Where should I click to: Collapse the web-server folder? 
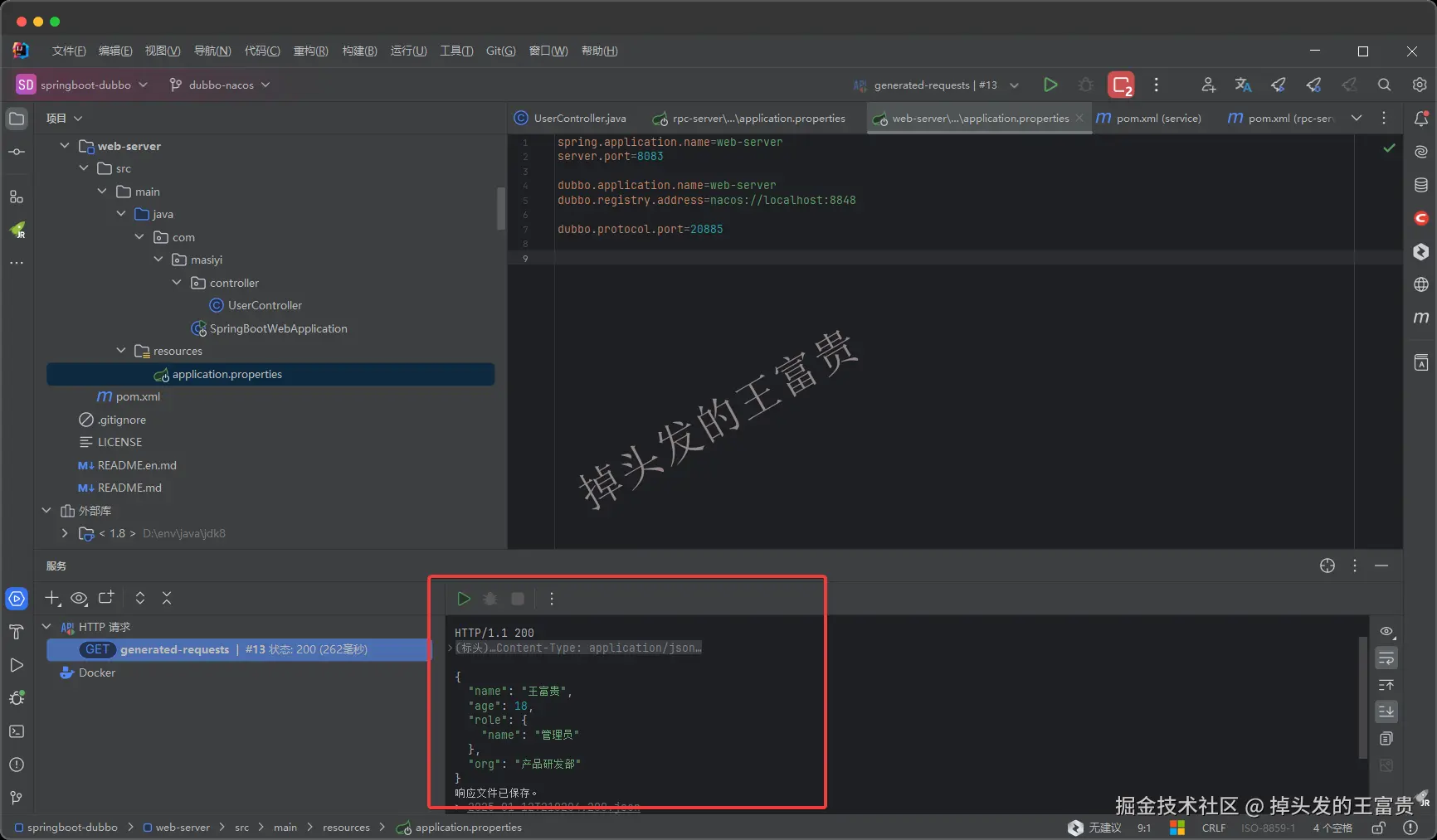click(65, 145)
